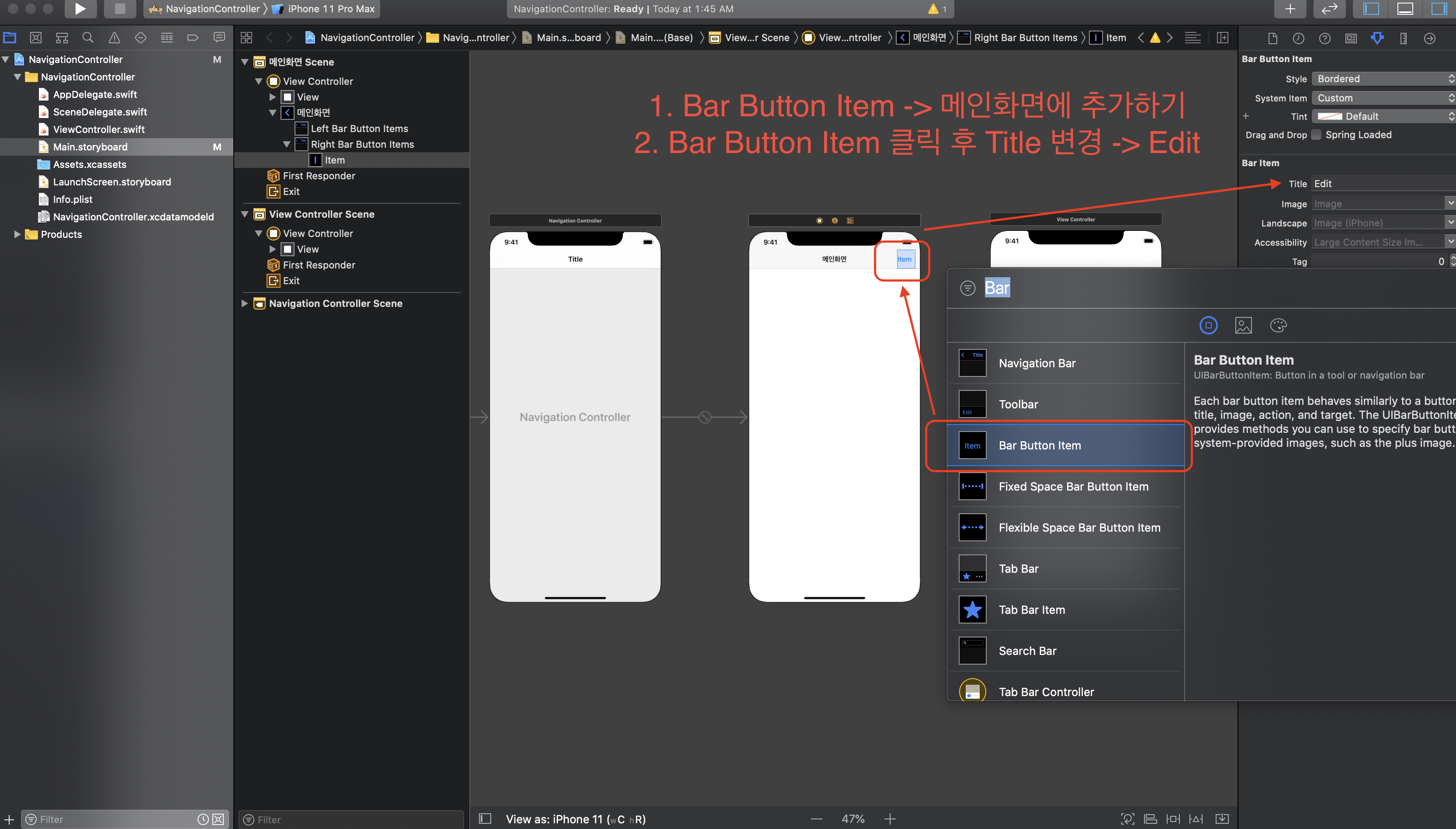The height and width of the screenshot is (829, 1456).
Task: Open the Size inspector ruler icon
Action: coord(1403,38)
